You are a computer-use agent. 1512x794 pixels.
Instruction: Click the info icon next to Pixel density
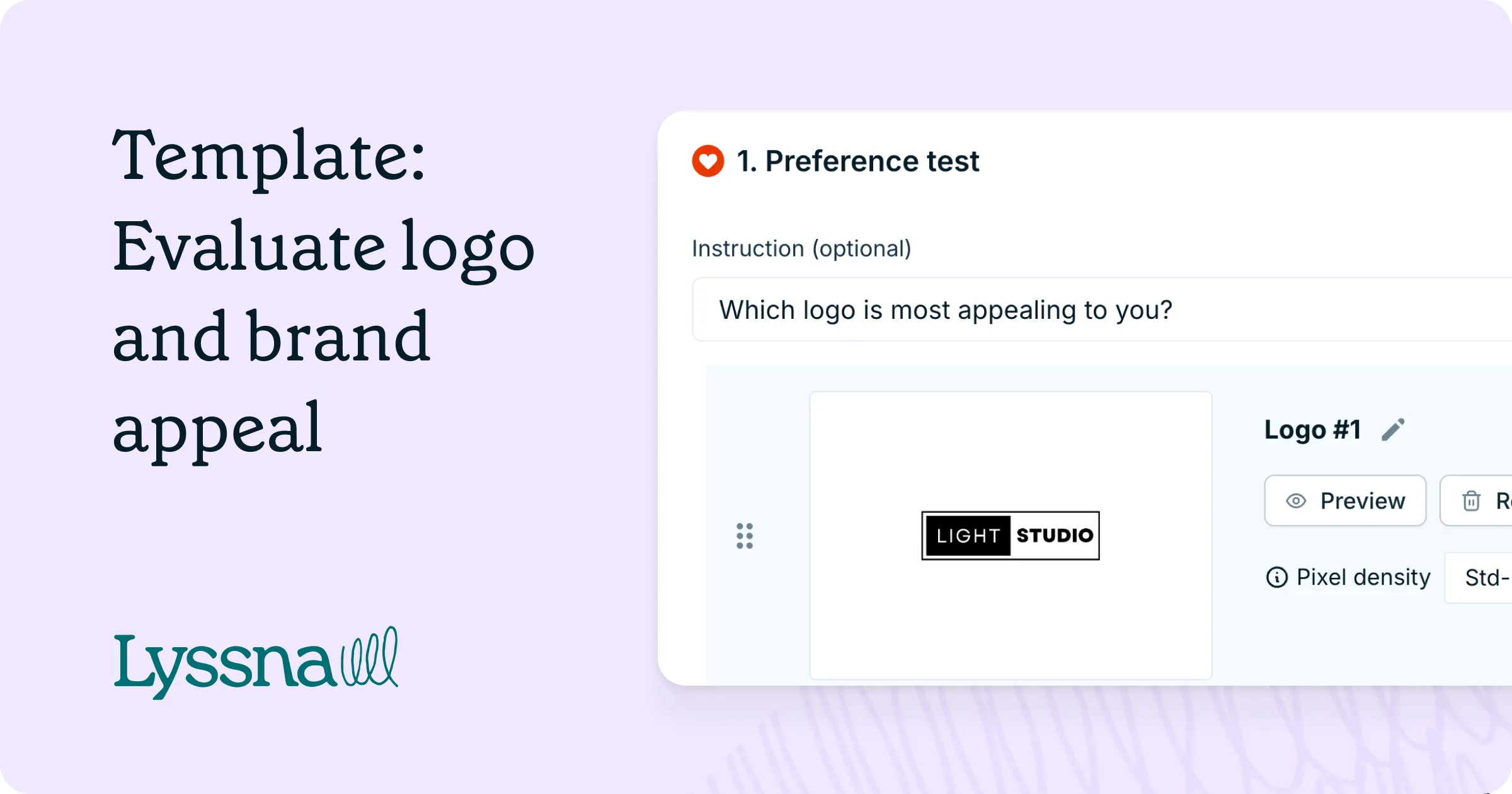1276,577
